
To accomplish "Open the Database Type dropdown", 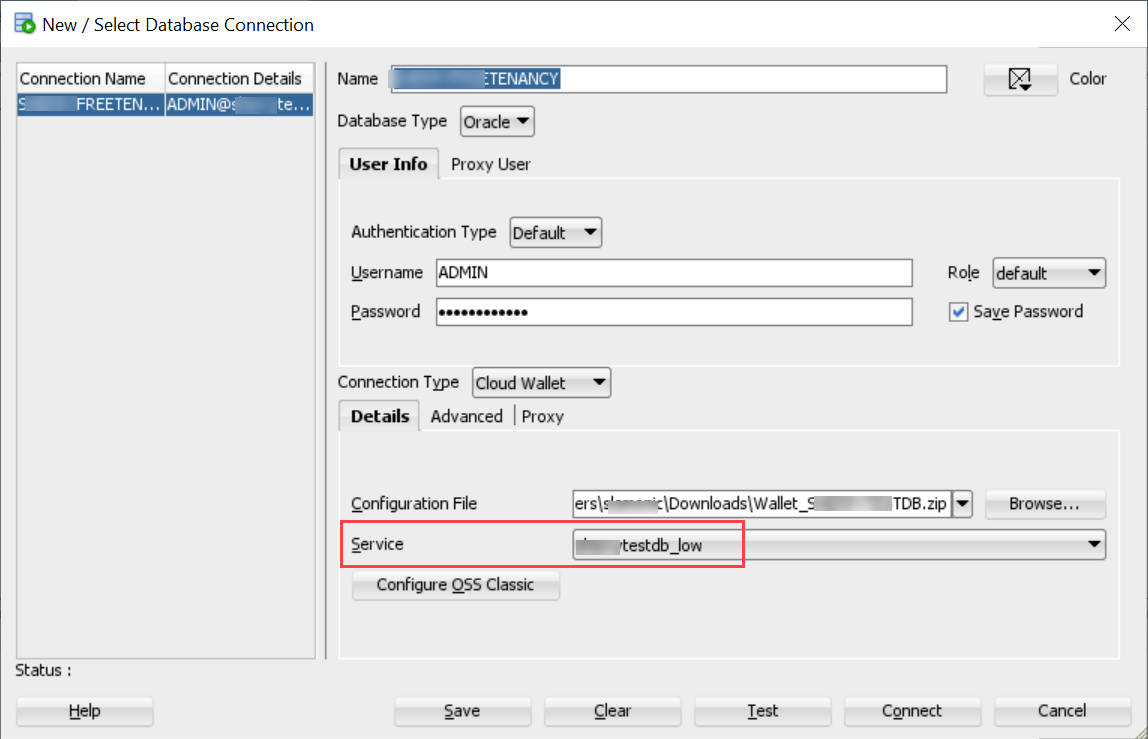I will click(497, 122).
